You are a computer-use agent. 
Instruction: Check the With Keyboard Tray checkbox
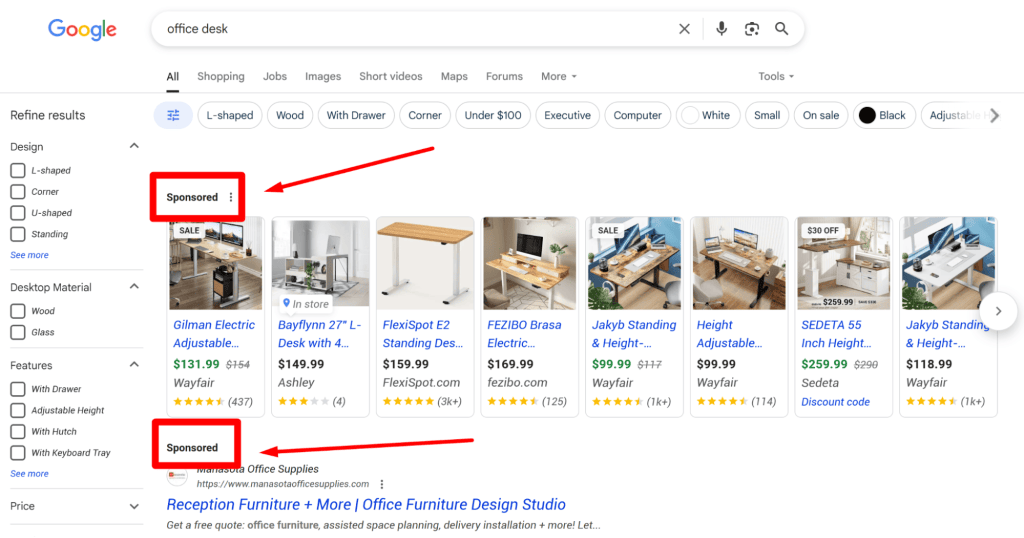(18, 453)
